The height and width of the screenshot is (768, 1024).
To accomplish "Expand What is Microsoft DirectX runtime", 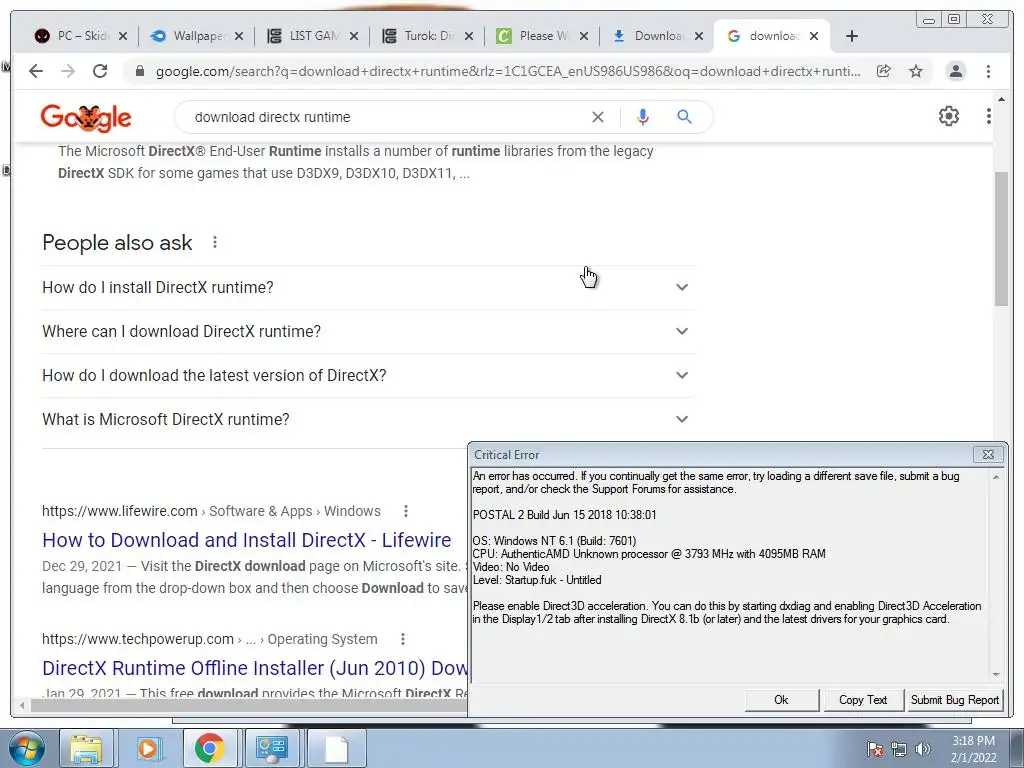I will [x=368, y=419].
